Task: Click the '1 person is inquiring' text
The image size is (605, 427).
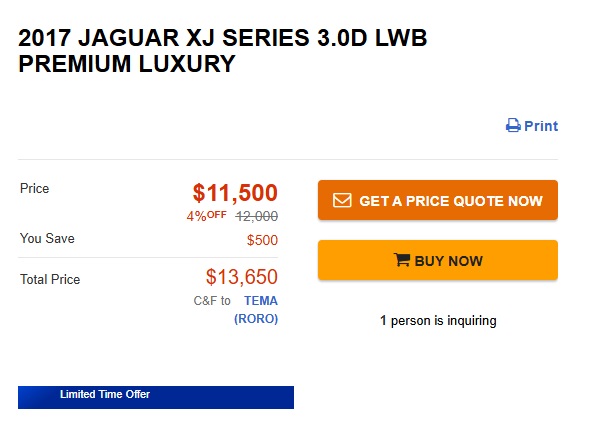Action: pos(438,321)
